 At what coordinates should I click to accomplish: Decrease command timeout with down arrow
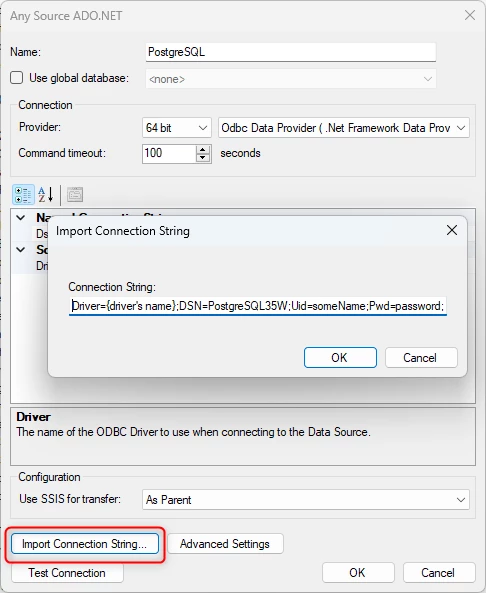(x=203, y=158)
